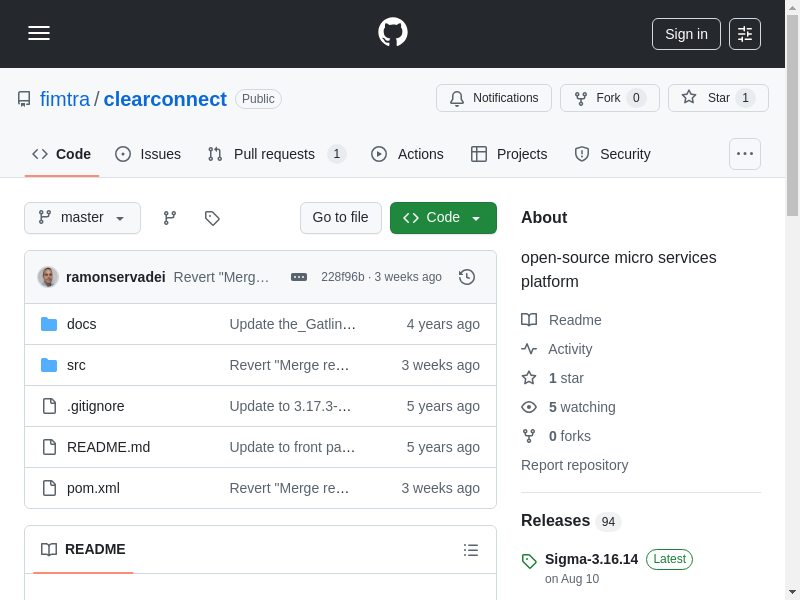Open the Notifications bell button

pyautogui.click(x=494, y=98)
